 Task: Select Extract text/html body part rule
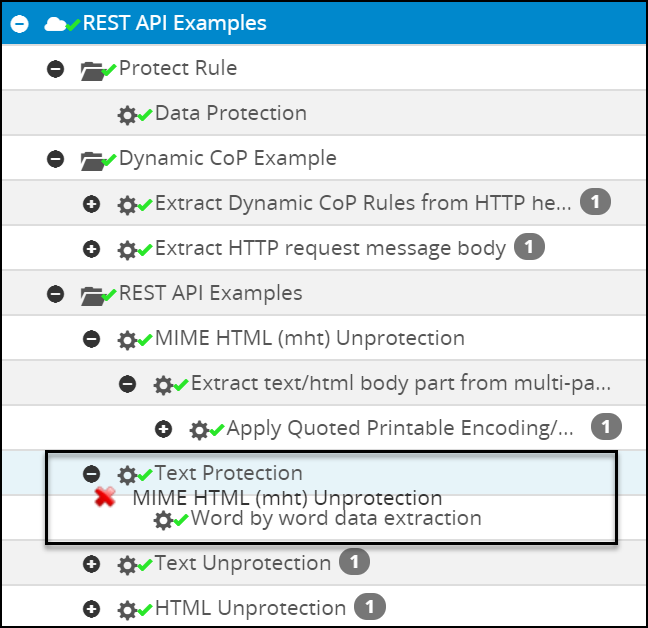point(401,383)
